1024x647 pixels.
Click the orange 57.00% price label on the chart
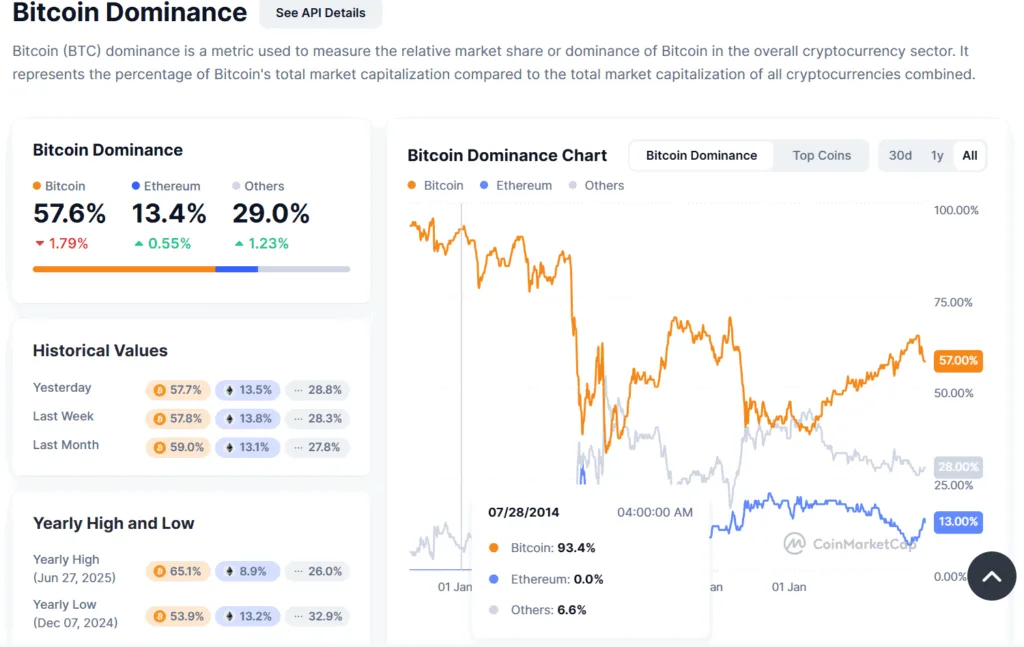(957, 360)
